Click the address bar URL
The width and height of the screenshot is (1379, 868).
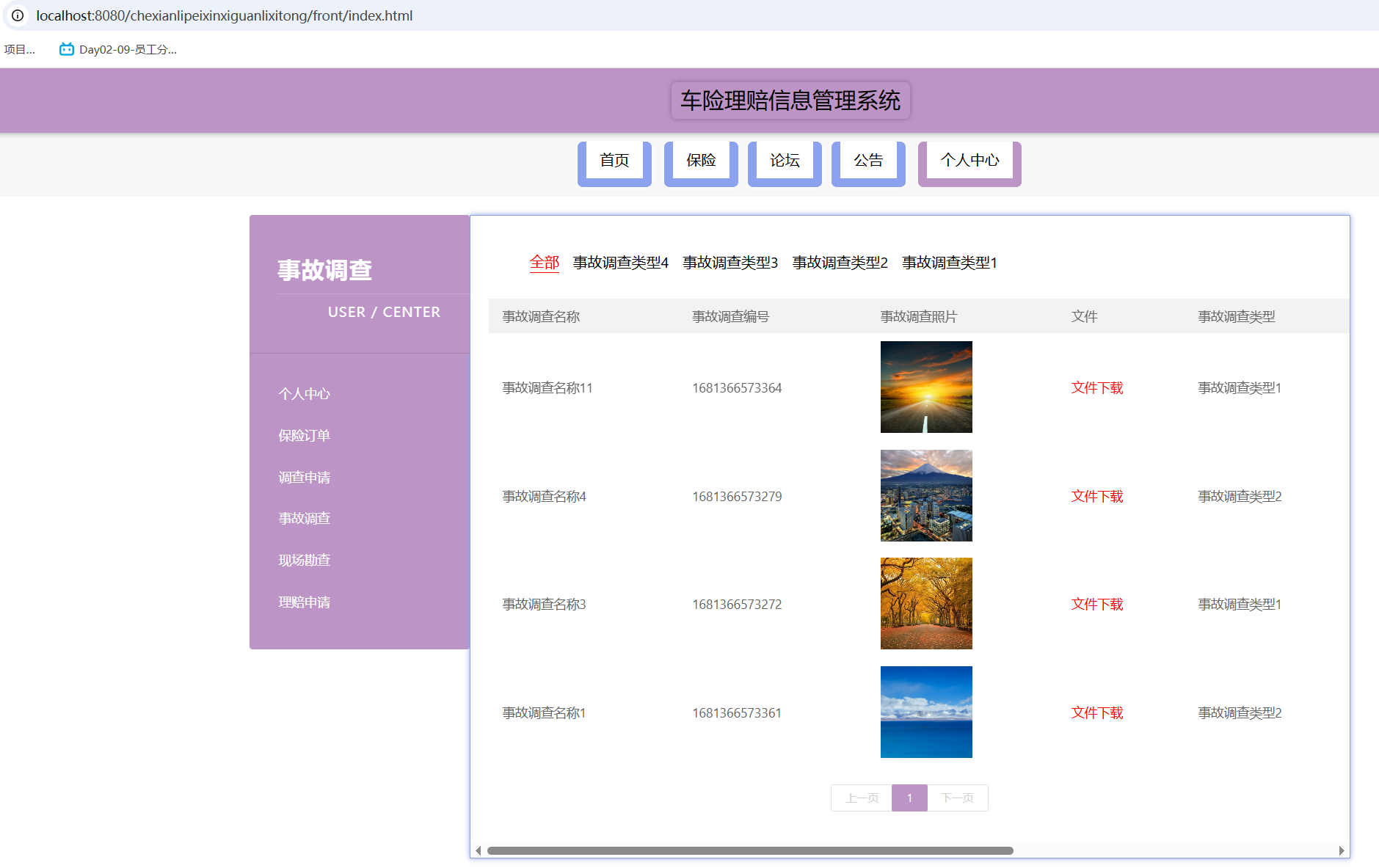[224, 15]
